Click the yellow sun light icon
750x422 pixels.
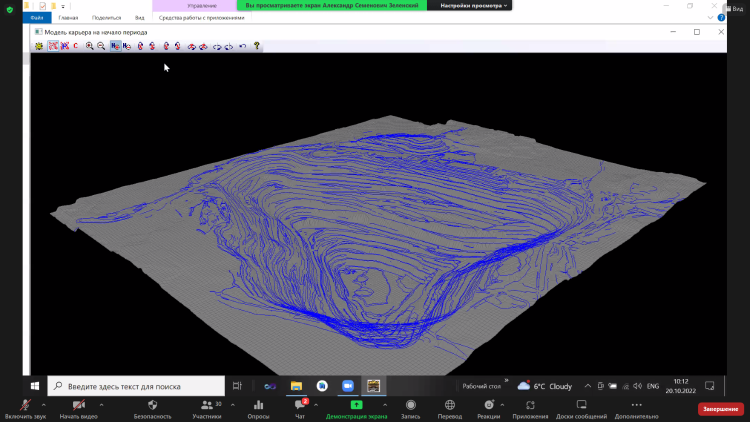[39, 46]
